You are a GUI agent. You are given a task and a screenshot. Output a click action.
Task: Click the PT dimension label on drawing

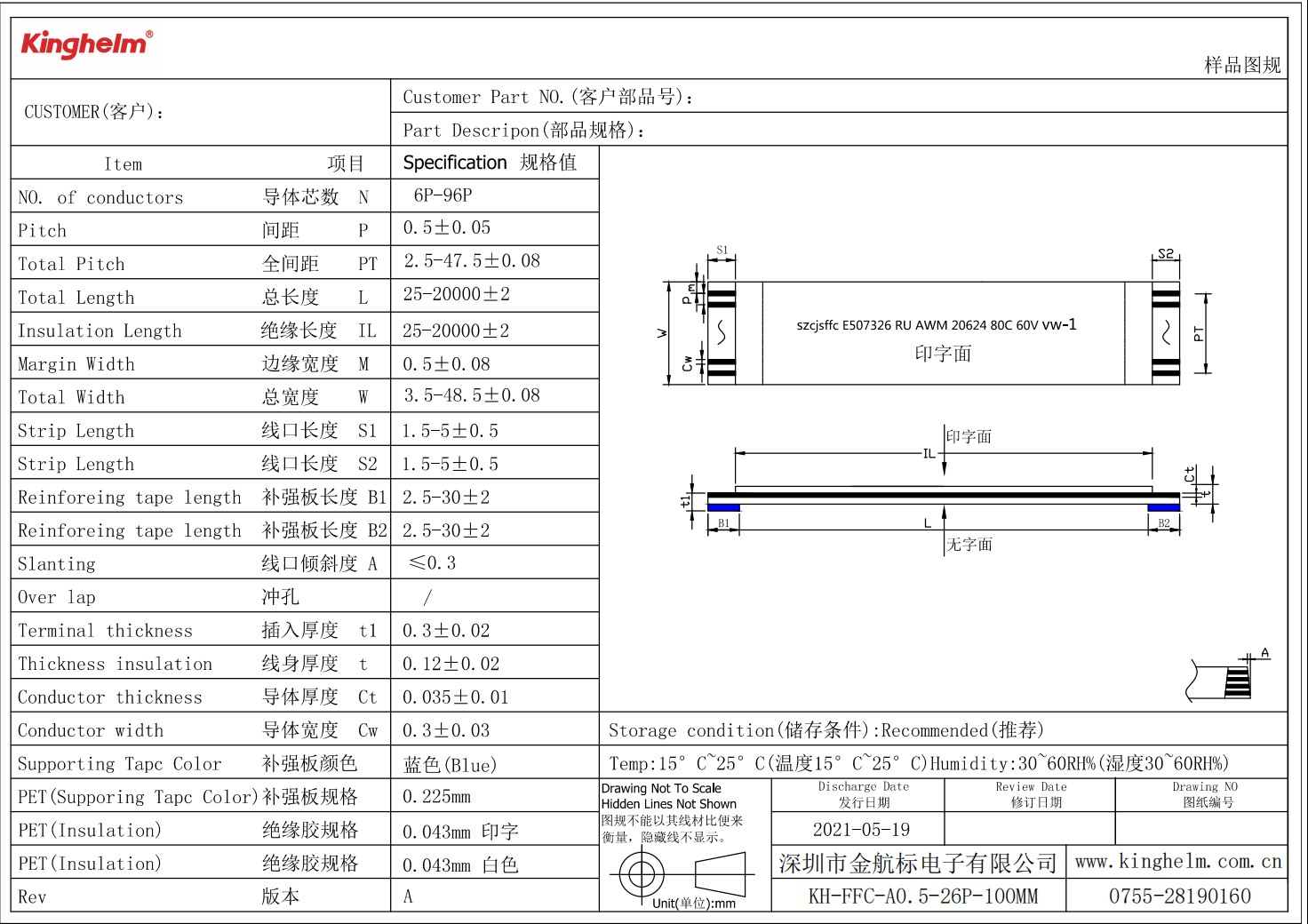click(x=1199, y=334)
